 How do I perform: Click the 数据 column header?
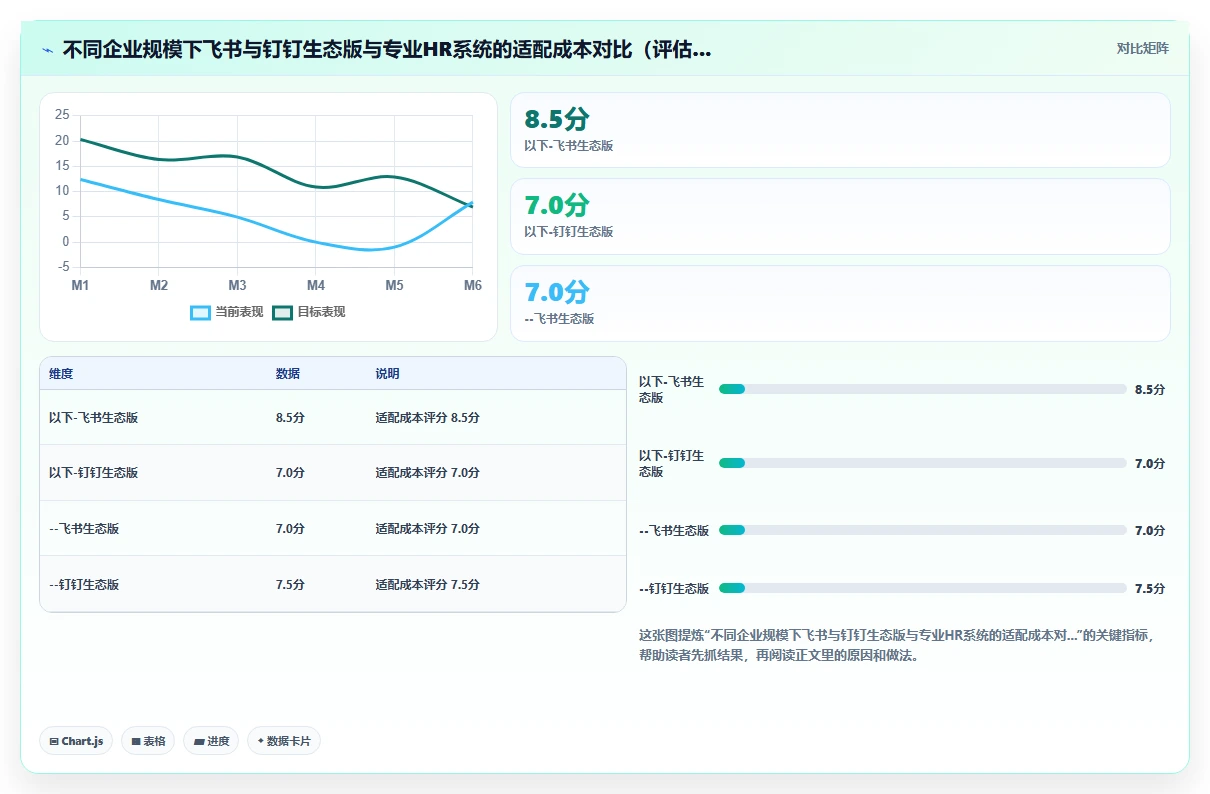coord(288,374)
